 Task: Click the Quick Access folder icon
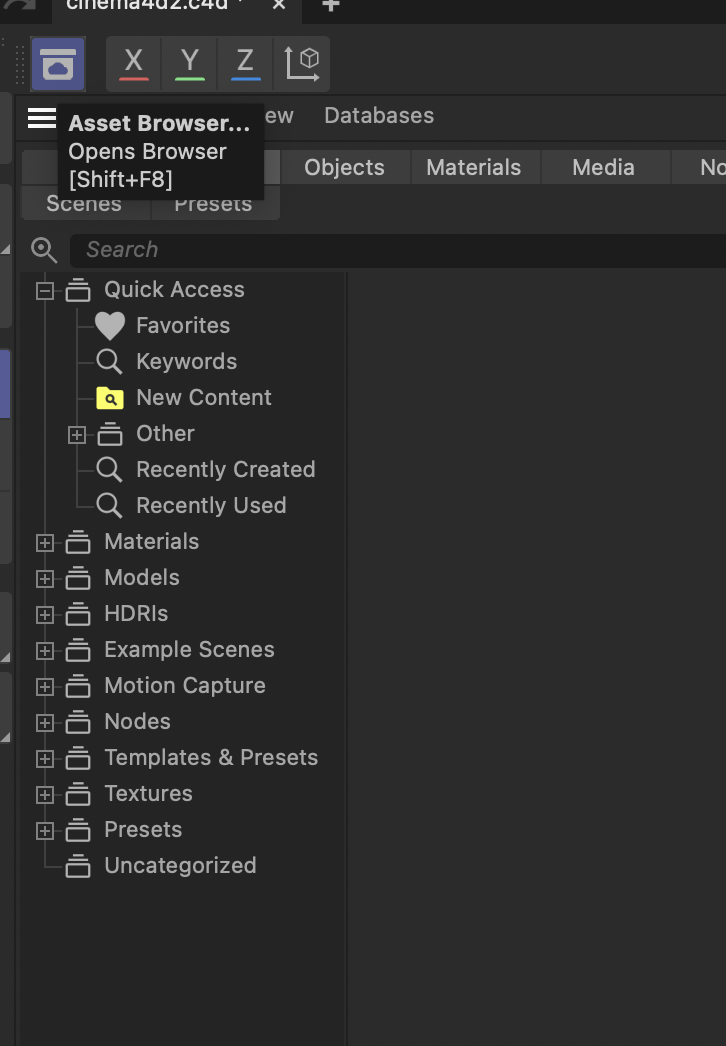[78, 289]
